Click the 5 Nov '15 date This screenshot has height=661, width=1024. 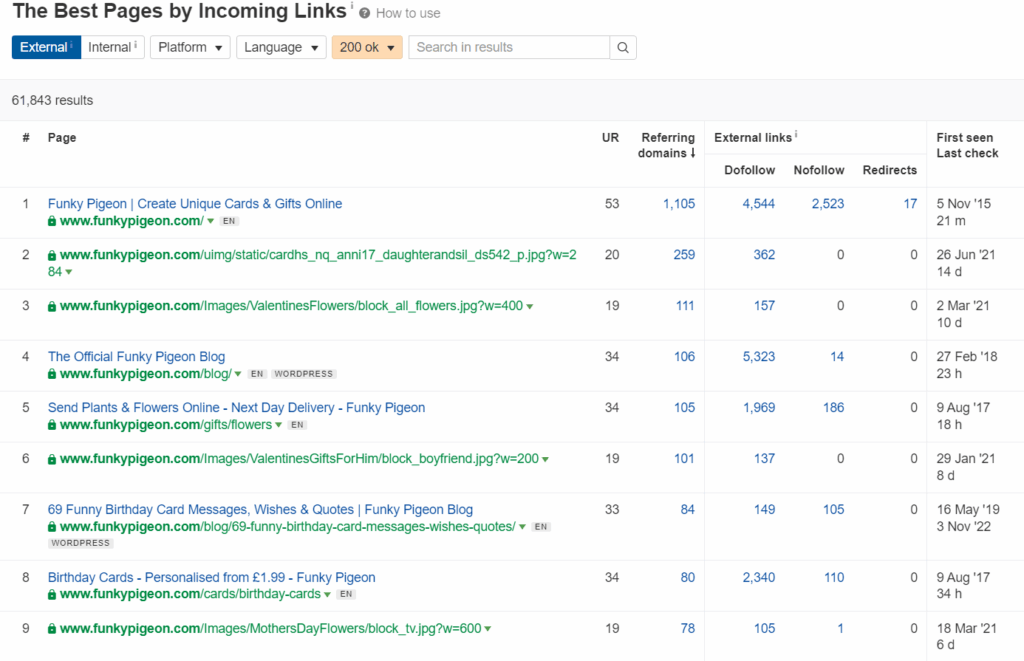(963, 204)
